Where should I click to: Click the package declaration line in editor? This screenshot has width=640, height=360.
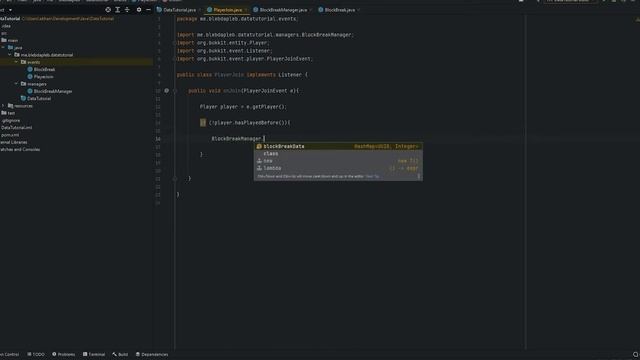[238, 19]
